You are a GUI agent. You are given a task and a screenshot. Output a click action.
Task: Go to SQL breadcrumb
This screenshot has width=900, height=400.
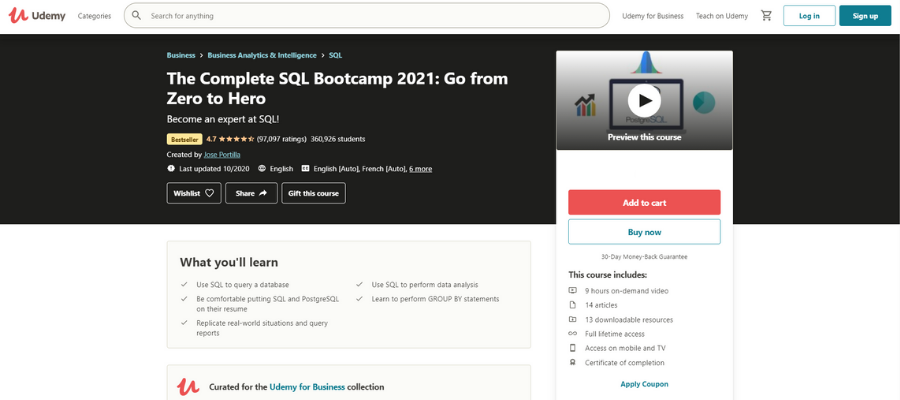335,55
